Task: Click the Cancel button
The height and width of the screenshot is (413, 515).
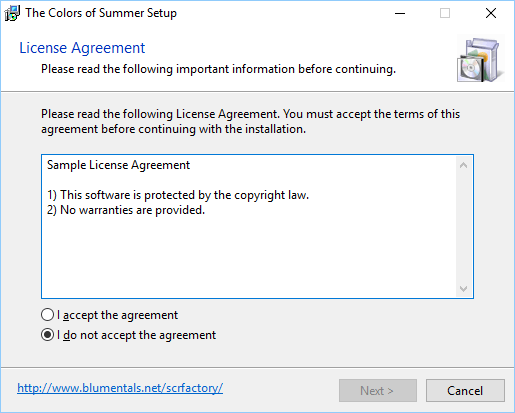Action: [x=465, y=390]
